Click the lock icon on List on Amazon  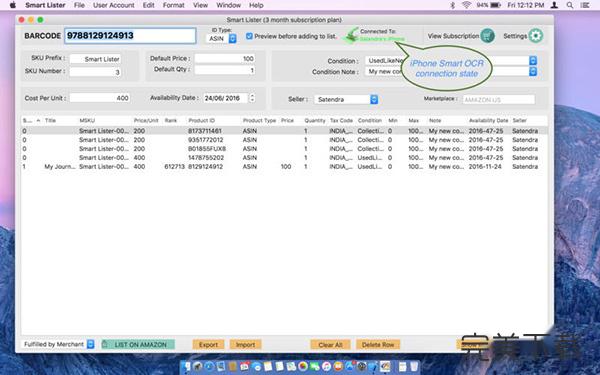104,344
